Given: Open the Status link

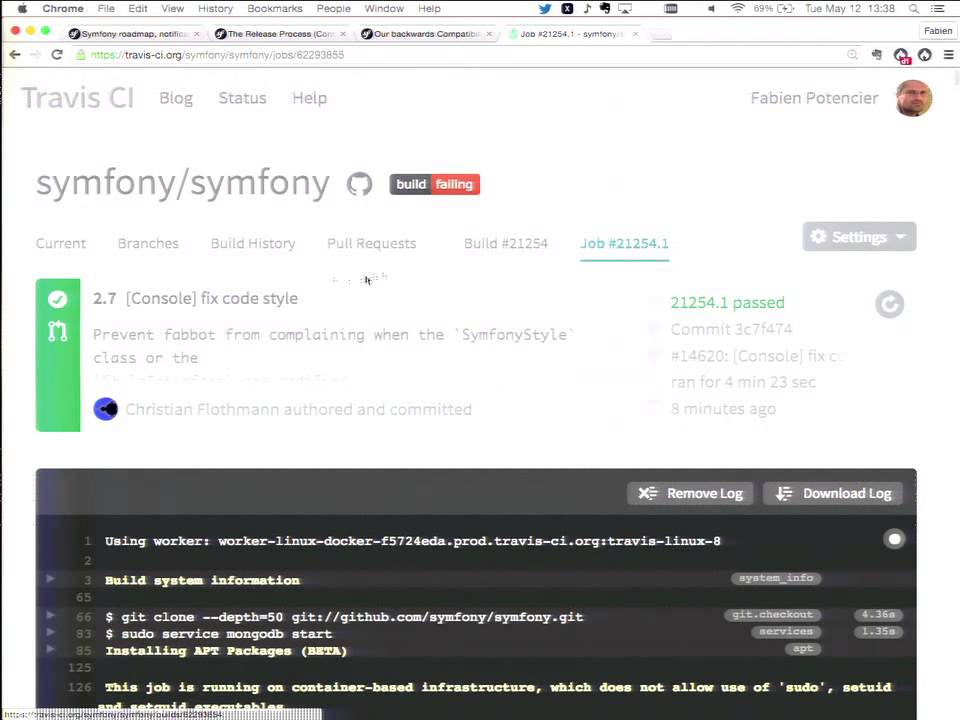Looking at the screenshot, I should coord(242,98).
